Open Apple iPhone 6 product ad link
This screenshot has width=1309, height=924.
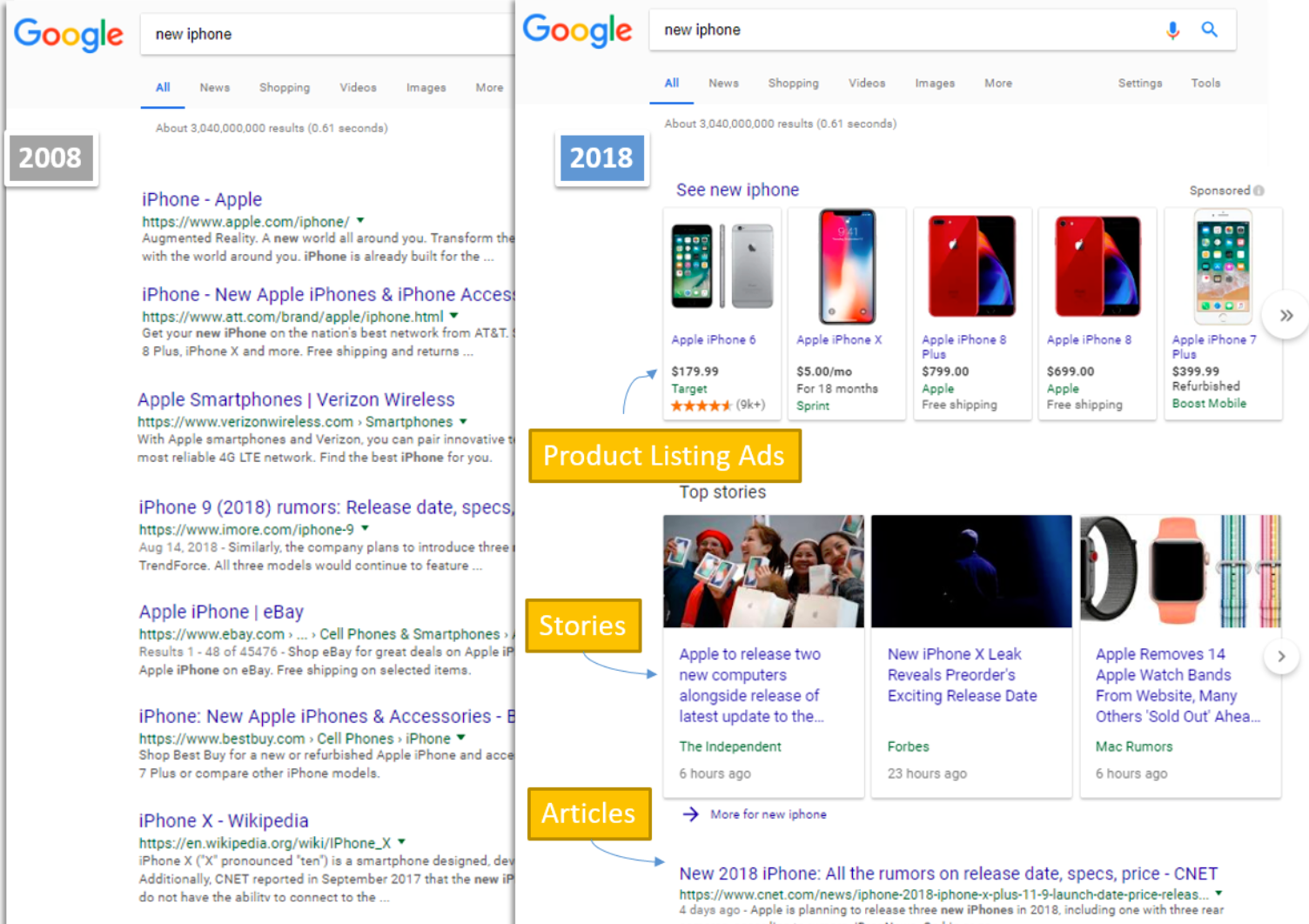[x=714, y=340]
